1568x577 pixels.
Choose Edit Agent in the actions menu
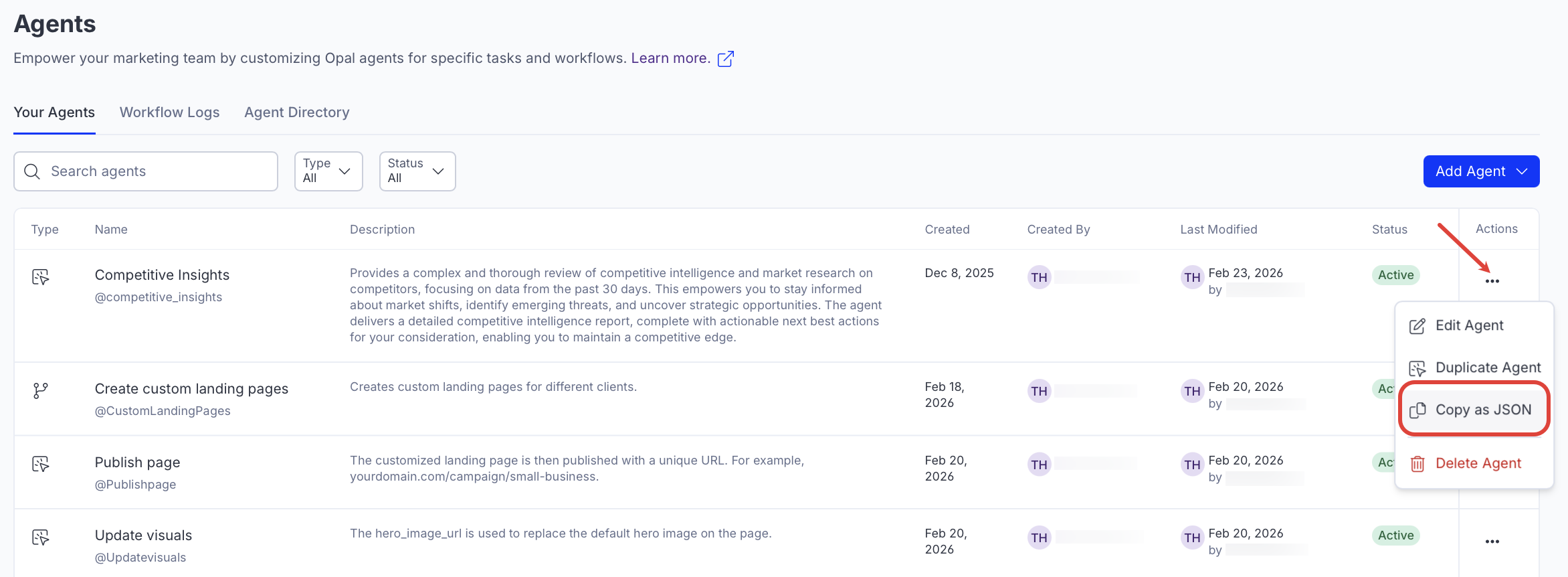(x=1468, y=325)
